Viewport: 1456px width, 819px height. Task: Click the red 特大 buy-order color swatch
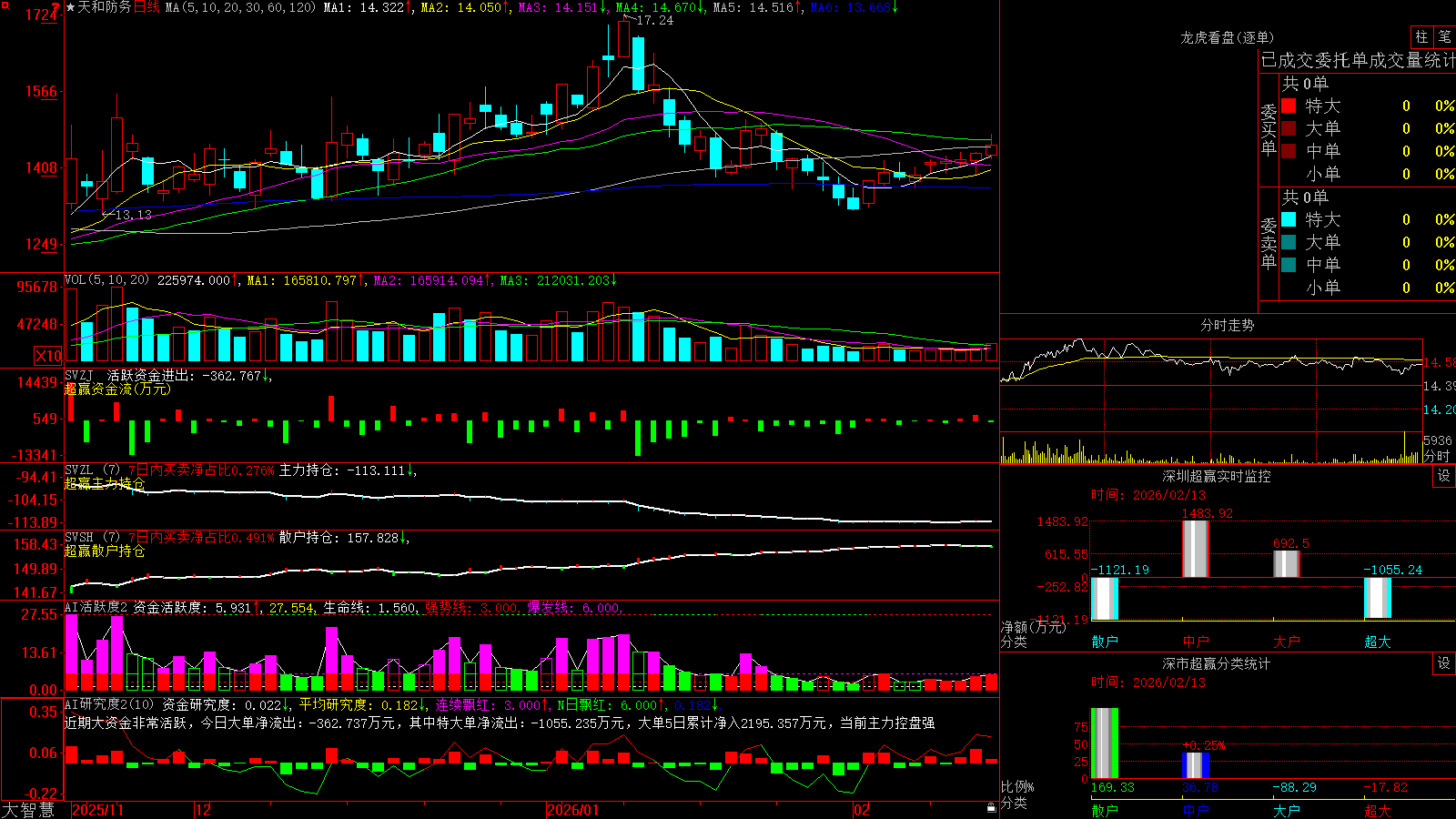1289,106
